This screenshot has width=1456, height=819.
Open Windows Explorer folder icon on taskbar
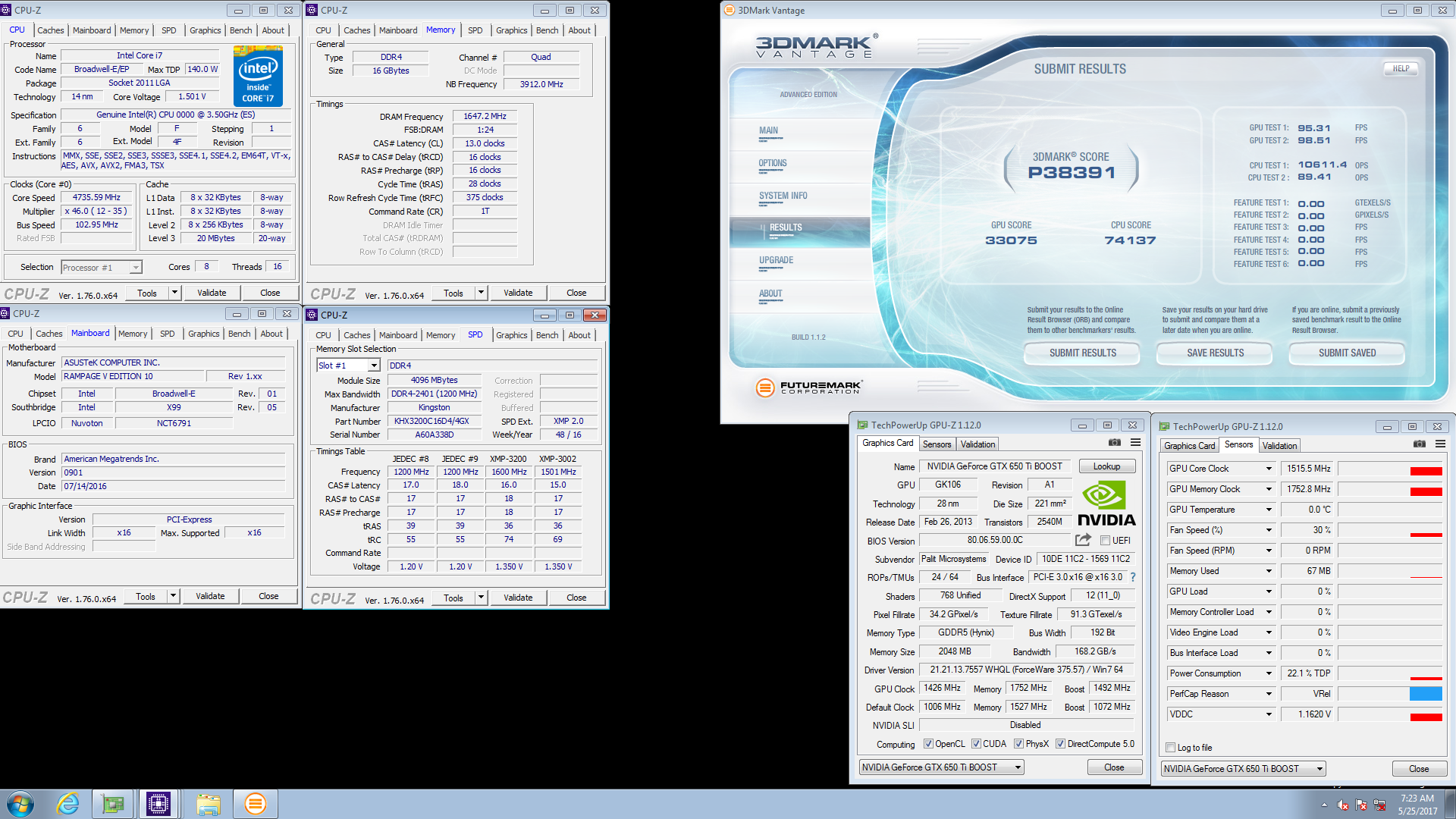208,804
